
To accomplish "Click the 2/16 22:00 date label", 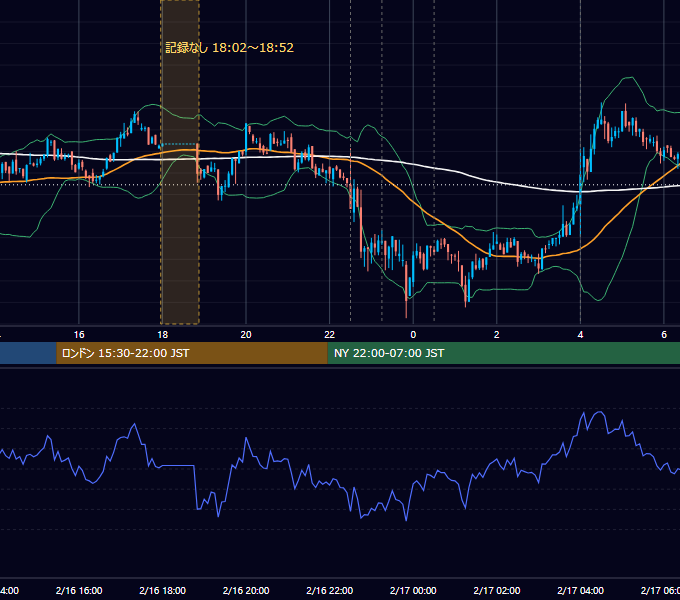I will point(330,590).
